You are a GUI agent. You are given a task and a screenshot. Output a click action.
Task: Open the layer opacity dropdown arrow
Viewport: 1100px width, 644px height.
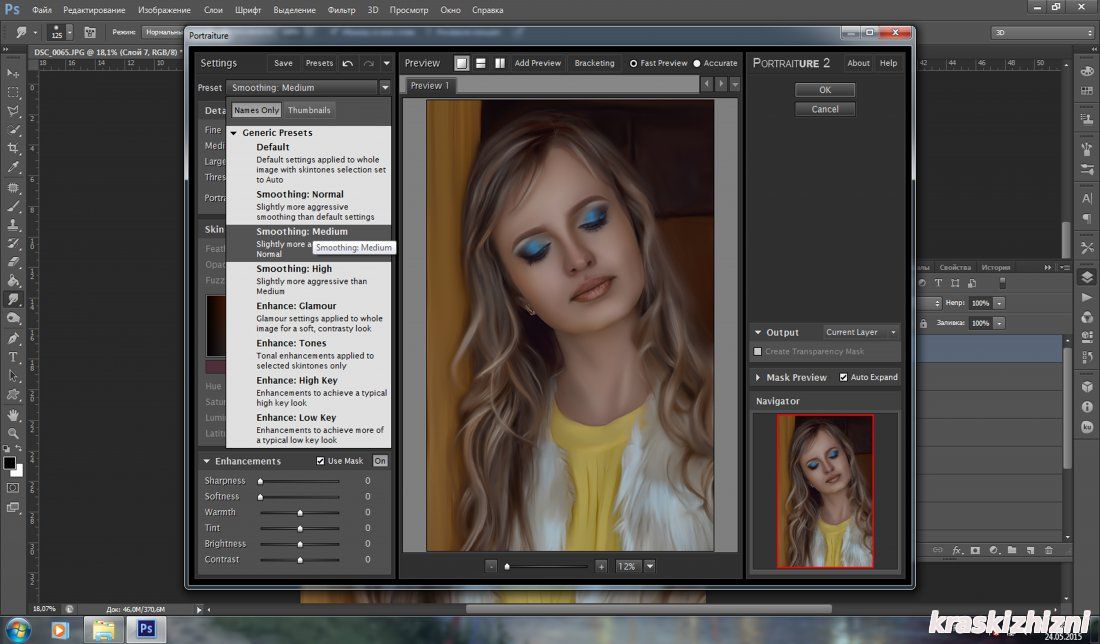pyautogui.click(x=999, y=303)
